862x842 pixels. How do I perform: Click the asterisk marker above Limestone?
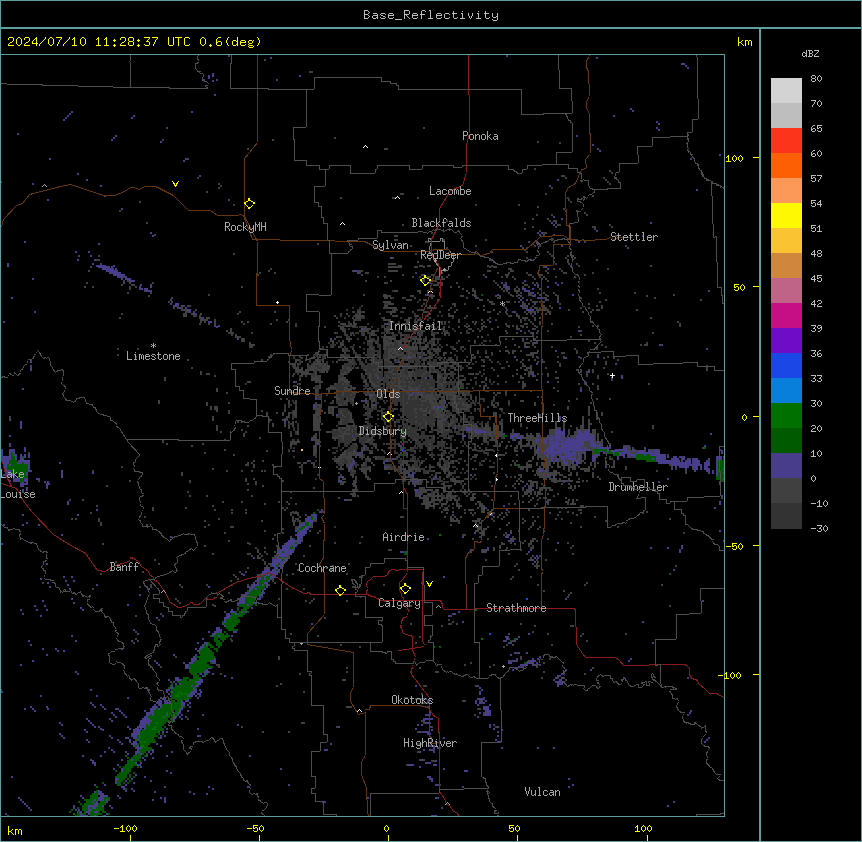pos(153,346)
